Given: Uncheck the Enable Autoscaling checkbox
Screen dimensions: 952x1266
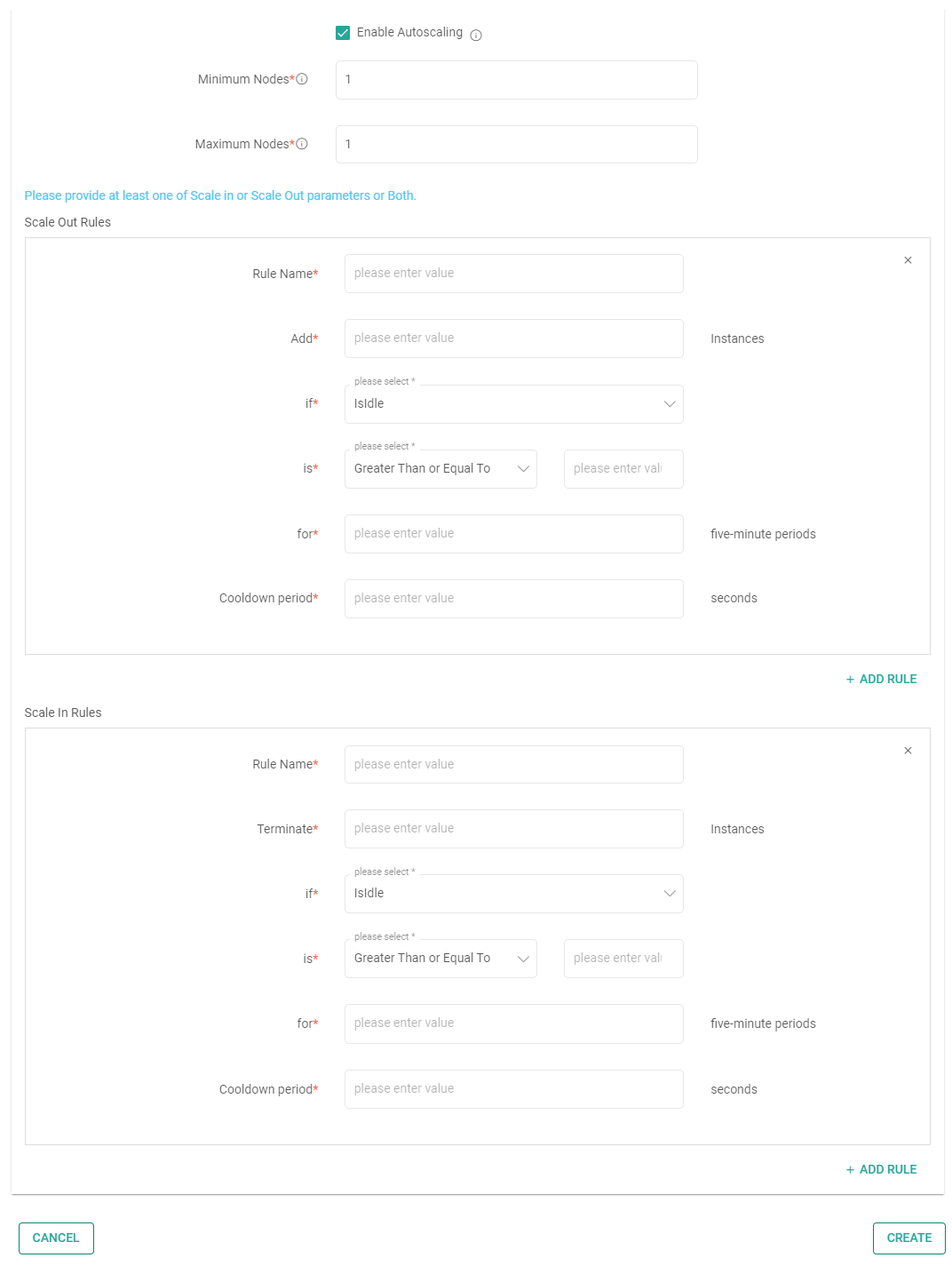Looking at the screenshot, I should (x=342, y=32).
